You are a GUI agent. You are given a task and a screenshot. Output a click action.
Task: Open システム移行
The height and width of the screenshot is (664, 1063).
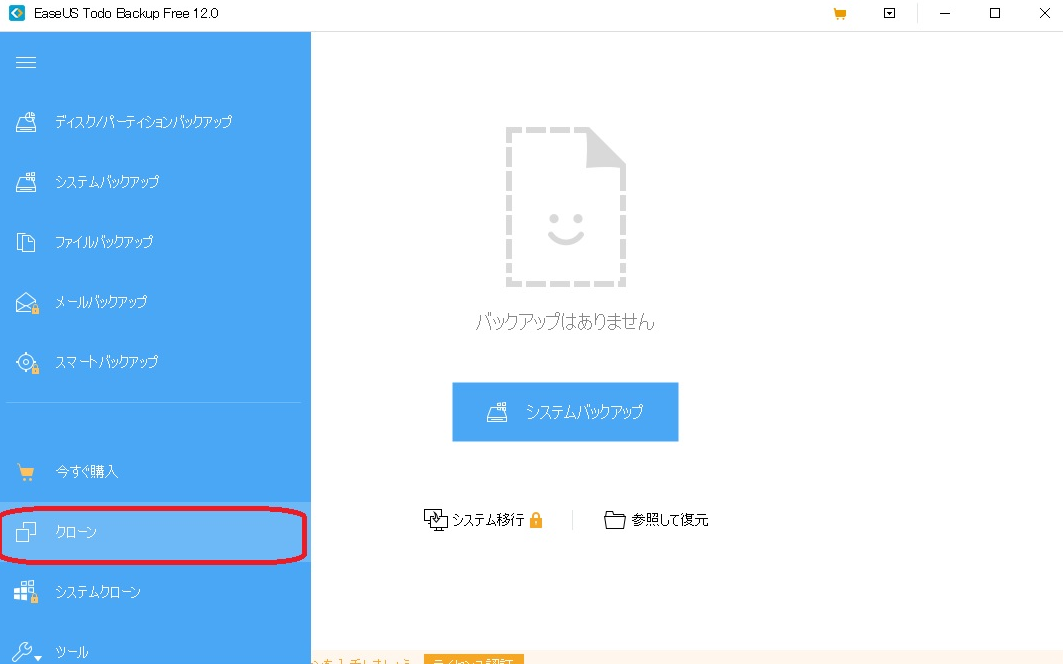click(x=483, y=520)
